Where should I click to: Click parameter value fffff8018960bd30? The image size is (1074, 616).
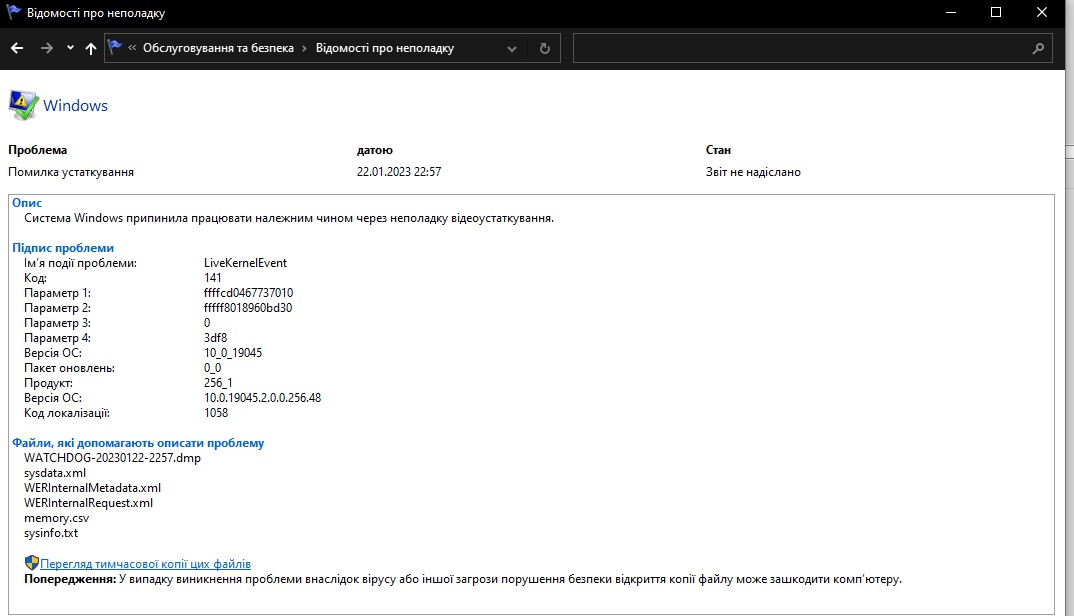248,308
